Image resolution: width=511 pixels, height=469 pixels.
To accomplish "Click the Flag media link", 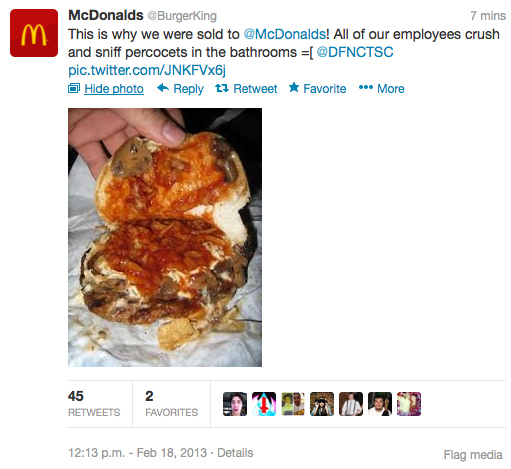I will (x=473, y=454).
